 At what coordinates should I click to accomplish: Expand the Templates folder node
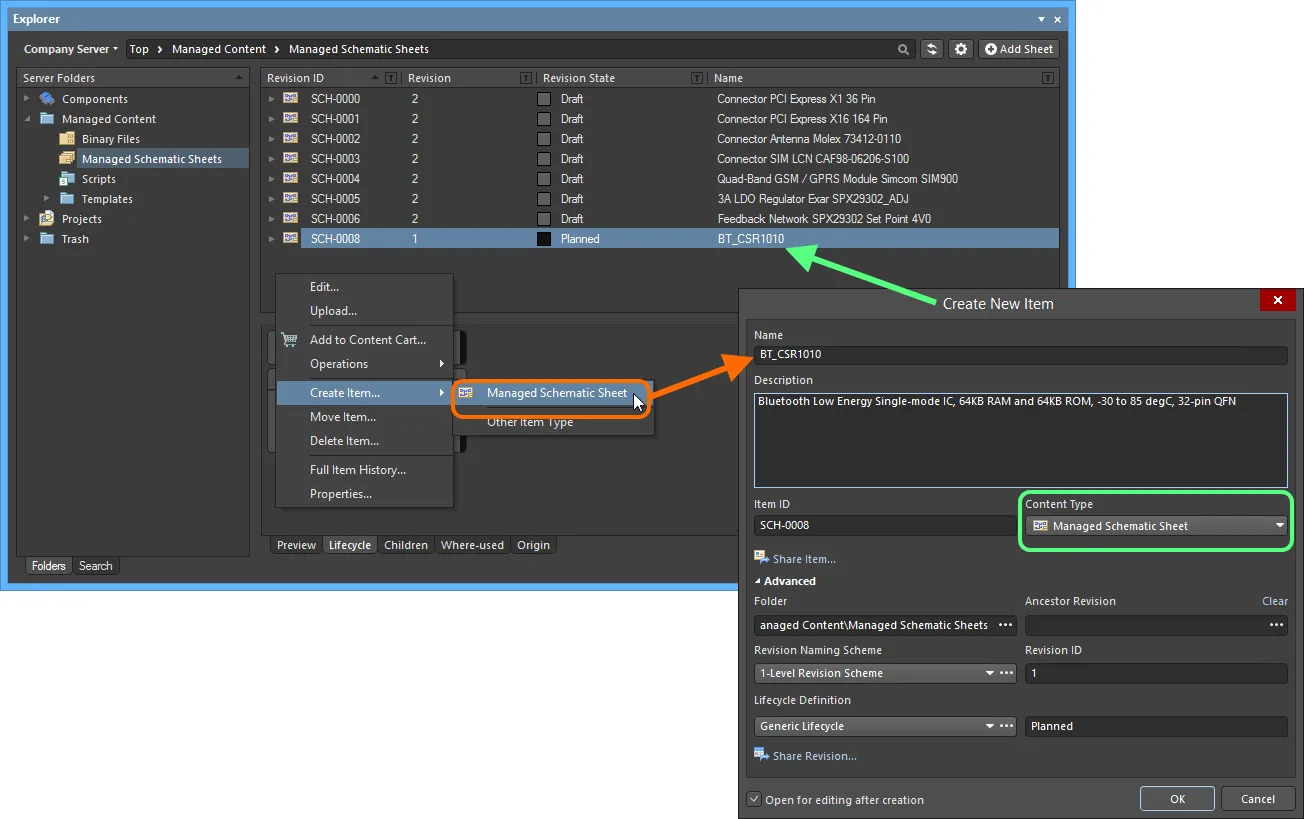pos(47,199)
